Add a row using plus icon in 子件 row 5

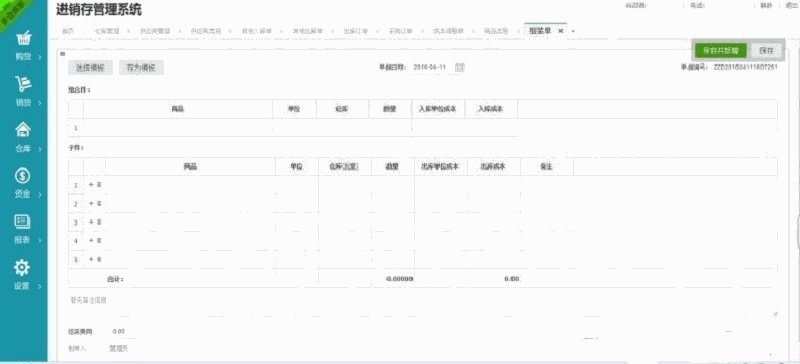91,259
